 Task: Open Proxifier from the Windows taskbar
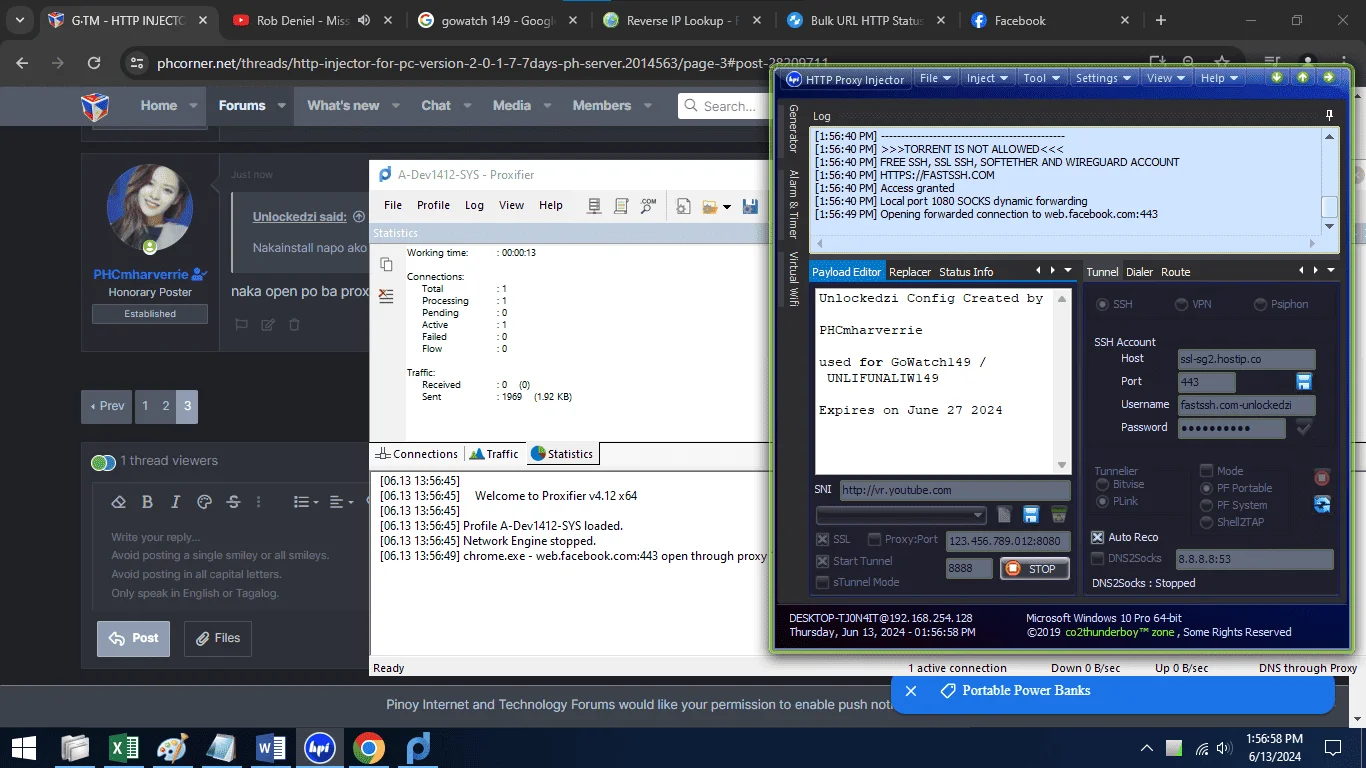[x=418, y=748]
